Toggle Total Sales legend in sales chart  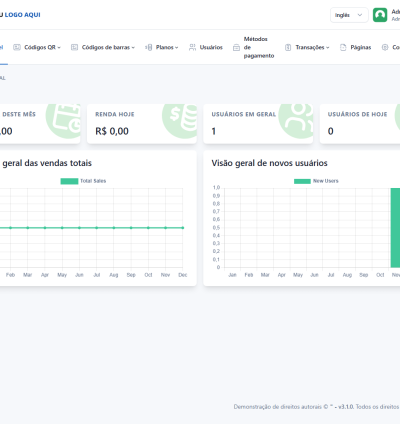[x=83, y=181]
